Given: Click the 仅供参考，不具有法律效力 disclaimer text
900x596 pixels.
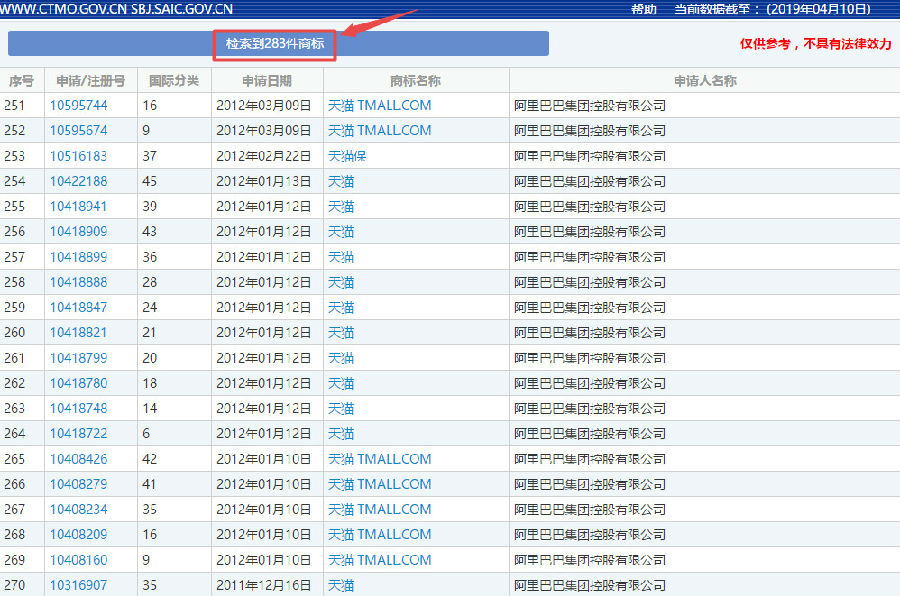Looking at the screenshot, I should point(816,44).
